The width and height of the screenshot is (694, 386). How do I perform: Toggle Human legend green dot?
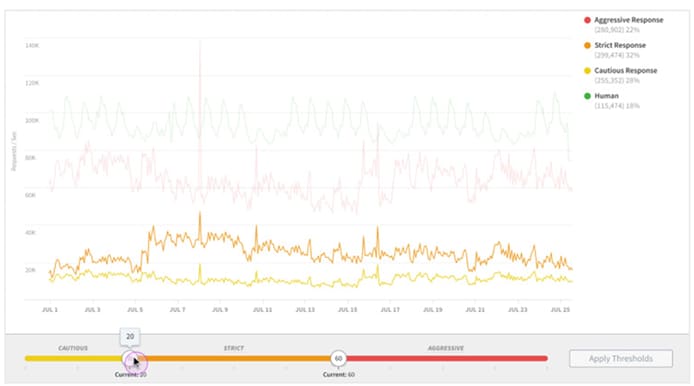point(587,96)
